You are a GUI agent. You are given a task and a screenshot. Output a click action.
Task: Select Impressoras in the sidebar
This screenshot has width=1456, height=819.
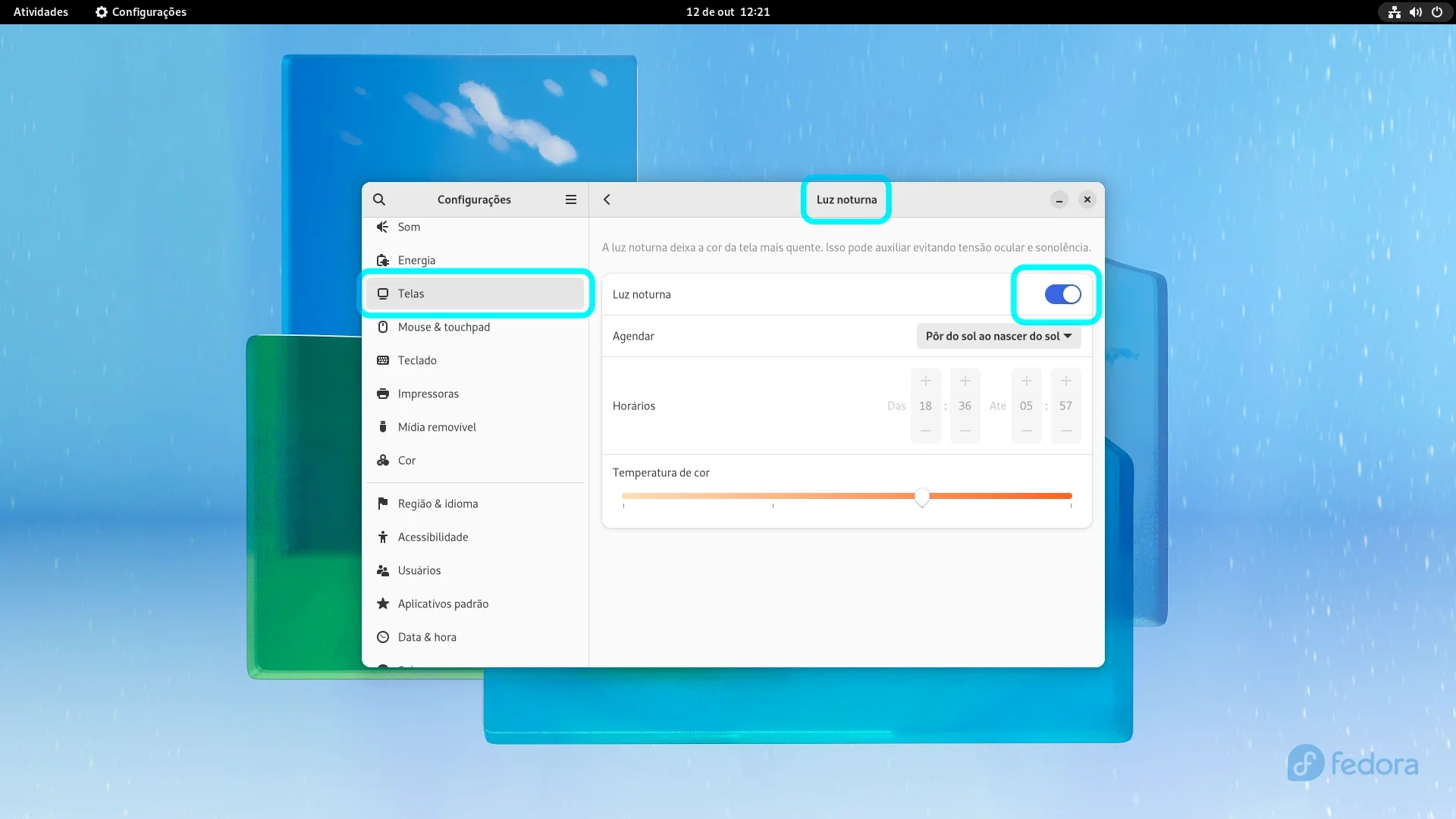(475, 394)
